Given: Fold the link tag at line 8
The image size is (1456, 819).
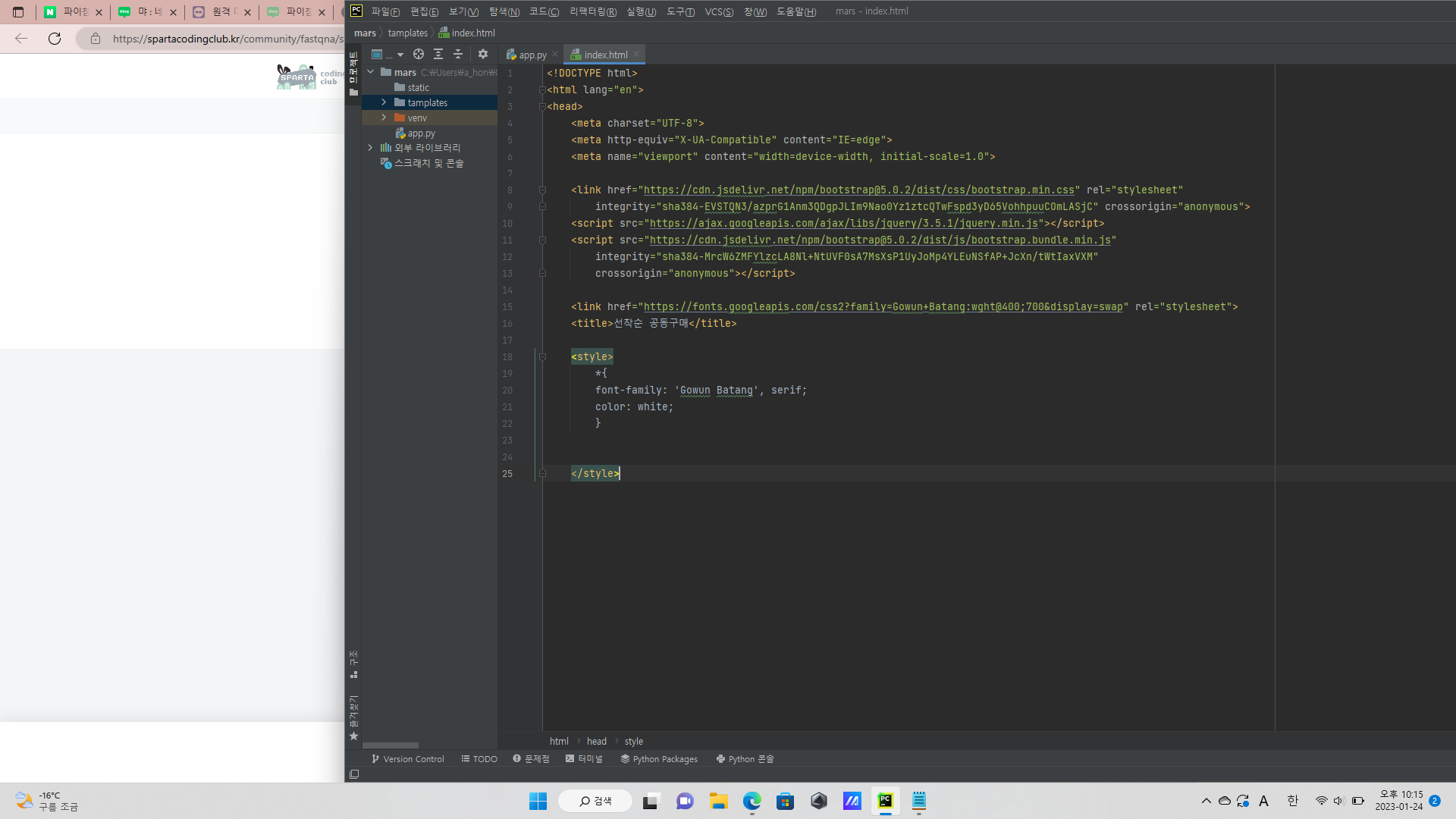Looking at the screenshot, I should (x=542, y=190).
